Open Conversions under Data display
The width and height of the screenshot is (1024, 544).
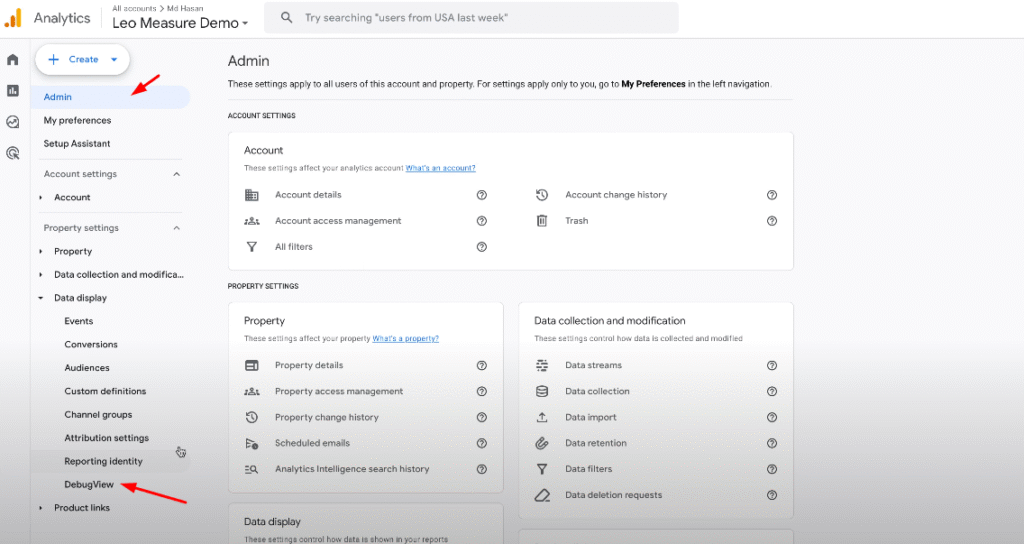pos(91,345)
